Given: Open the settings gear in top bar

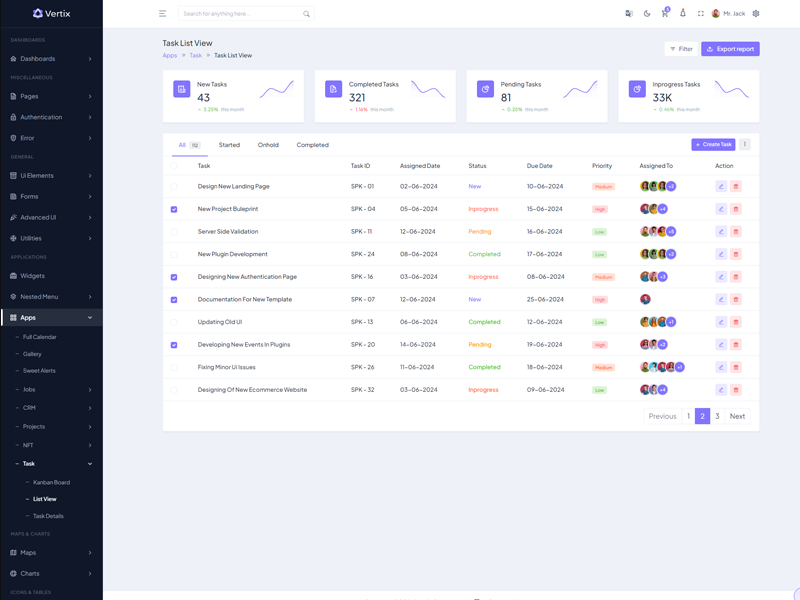Looking at the screenshot, I should point(756,14).
